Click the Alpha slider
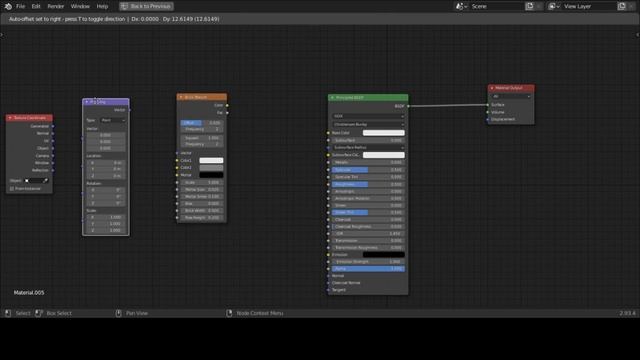 click(368, 269)
